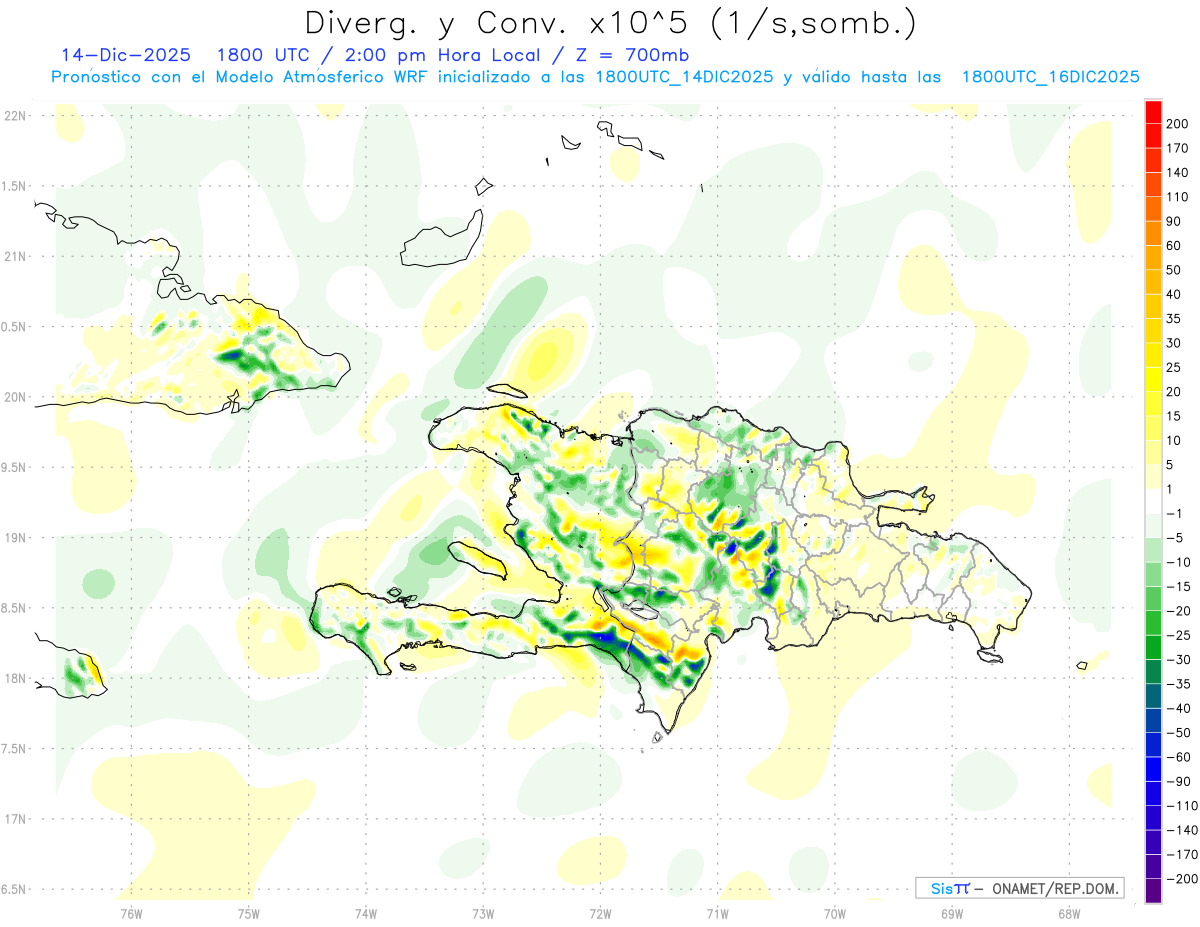The width and height of the screenshot is (1200, 927).
Task: Click the '-90' color scale value
Action: point(1178,781)
